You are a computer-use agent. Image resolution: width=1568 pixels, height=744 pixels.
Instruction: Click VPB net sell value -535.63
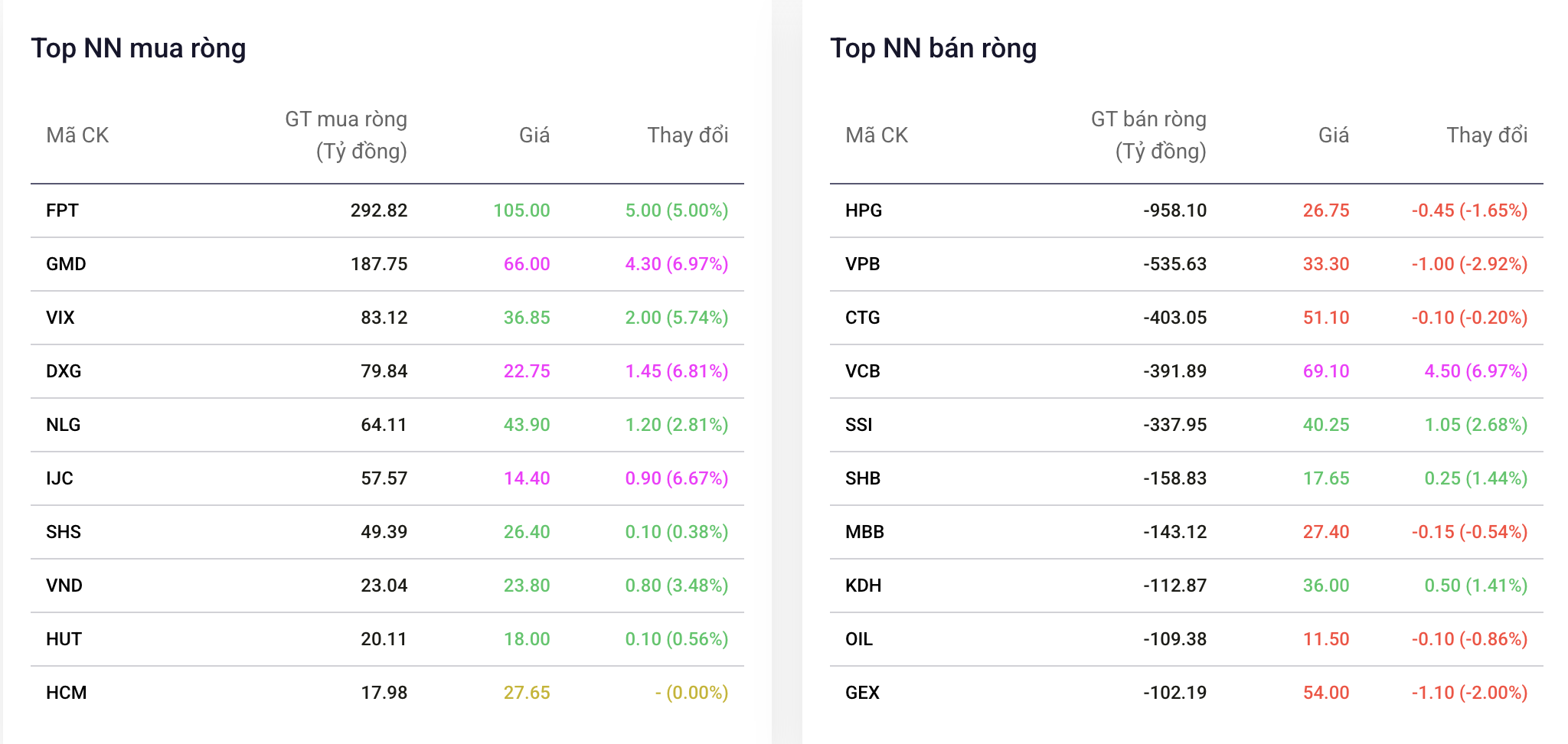click(x=1175, y=264)
